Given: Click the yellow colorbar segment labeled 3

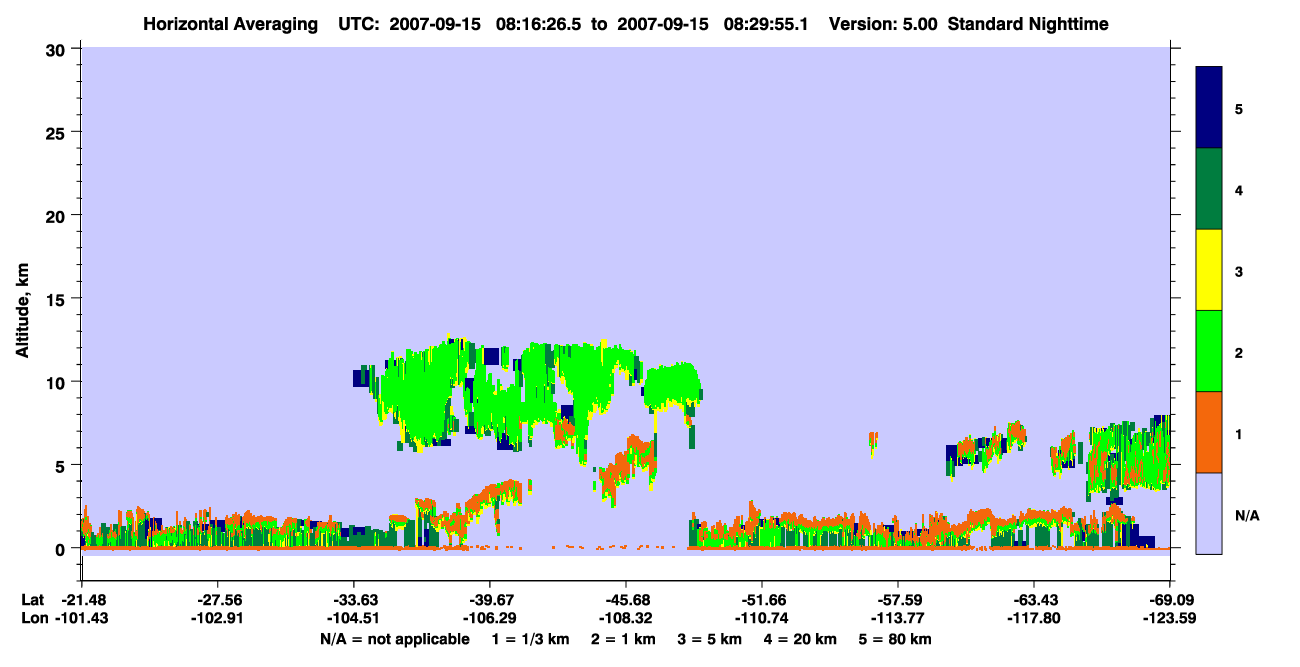Looking at the screenshot, I should click(x=1209, y=270).
